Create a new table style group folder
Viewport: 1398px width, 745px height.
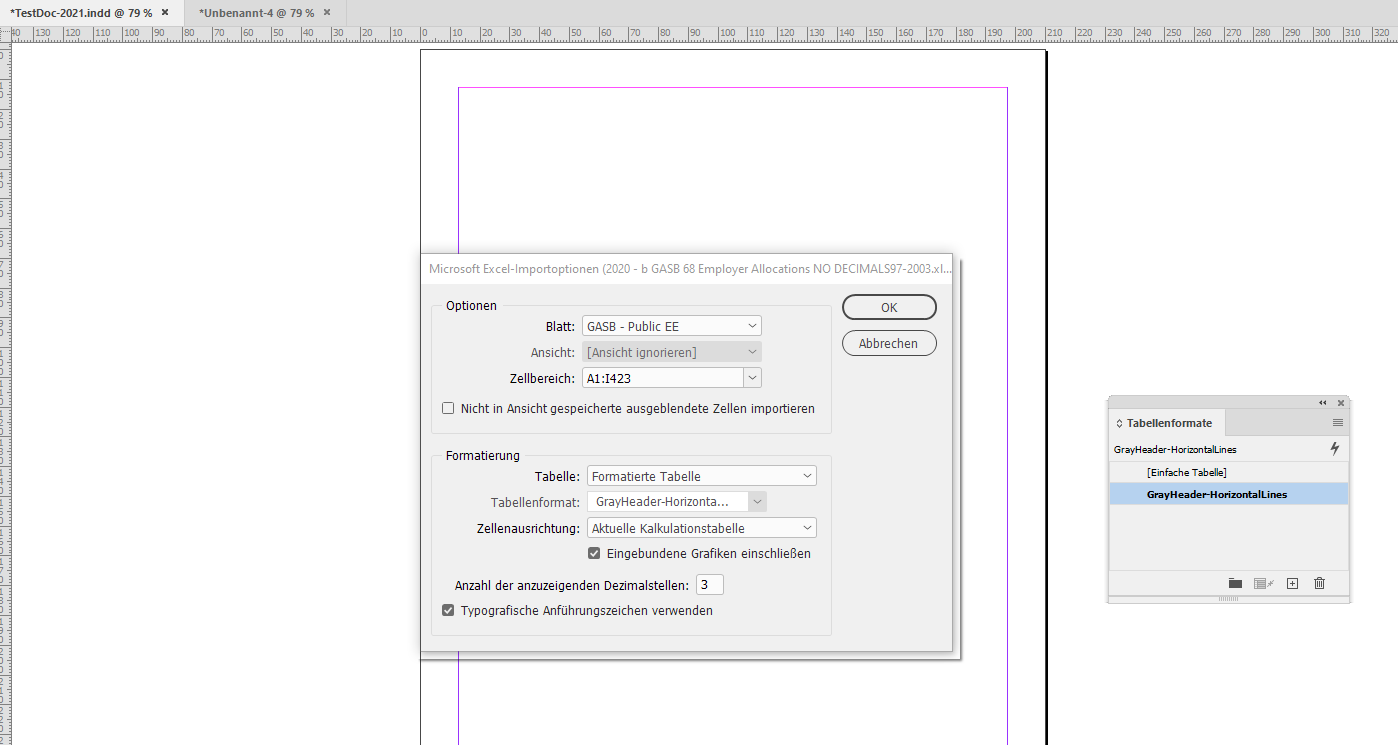click(1235, 583)
